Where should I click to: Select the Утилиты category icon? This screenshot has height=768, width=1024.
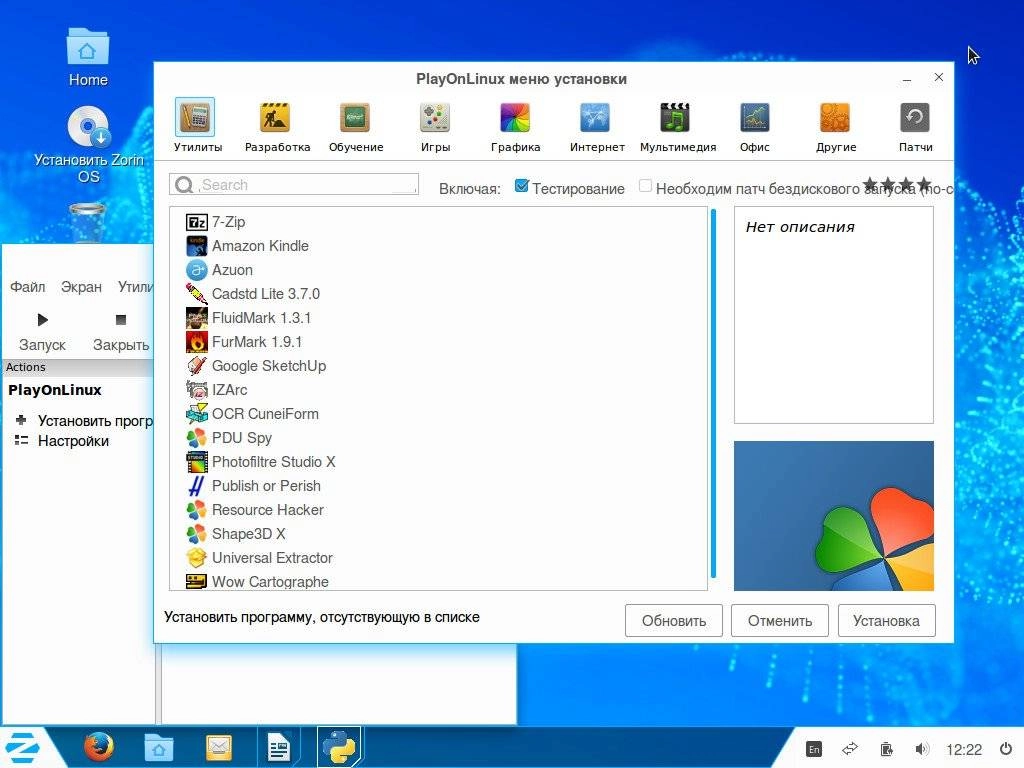195,118
